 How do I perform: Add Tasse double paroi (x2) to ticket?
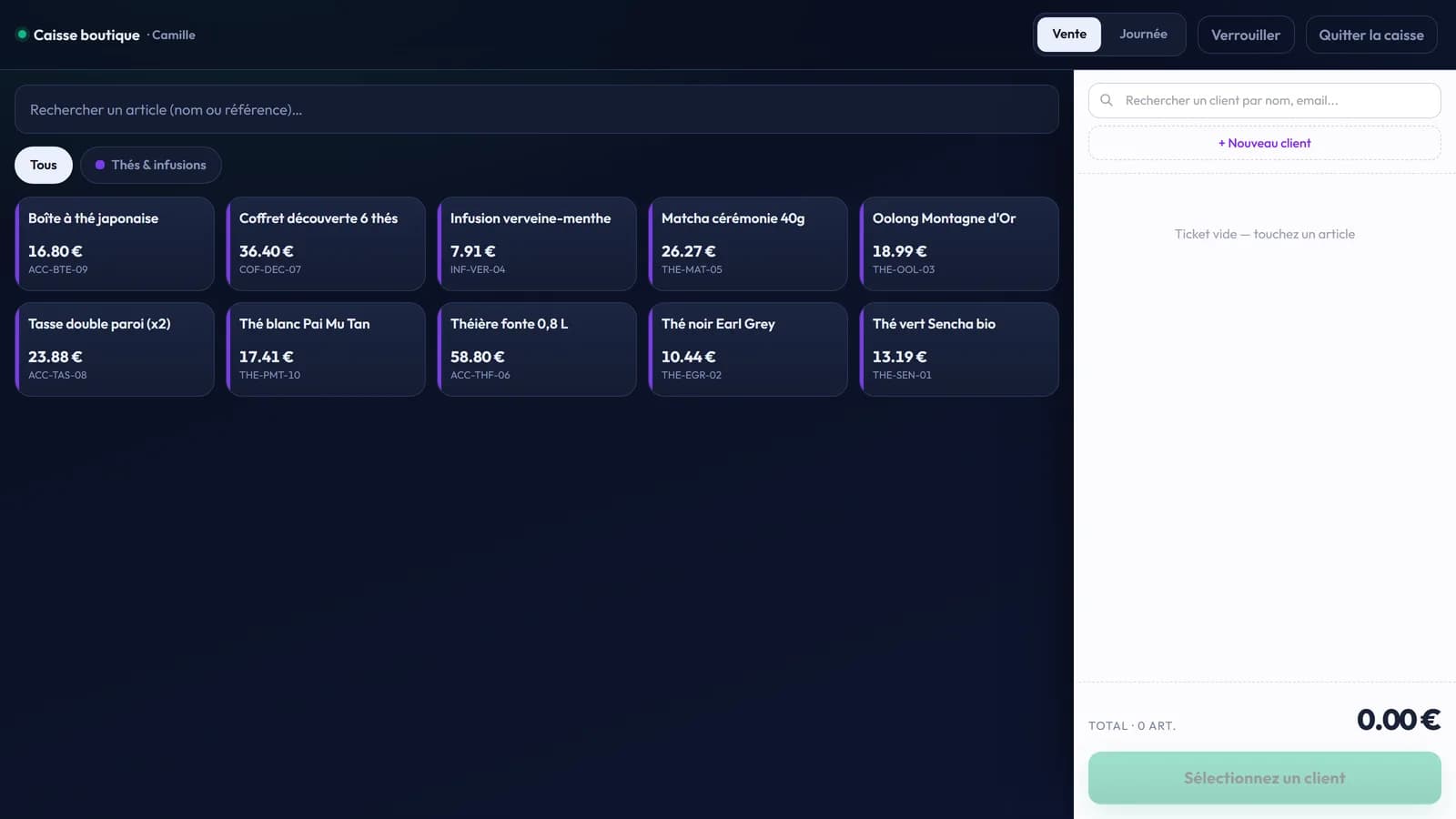click(115, 349)
